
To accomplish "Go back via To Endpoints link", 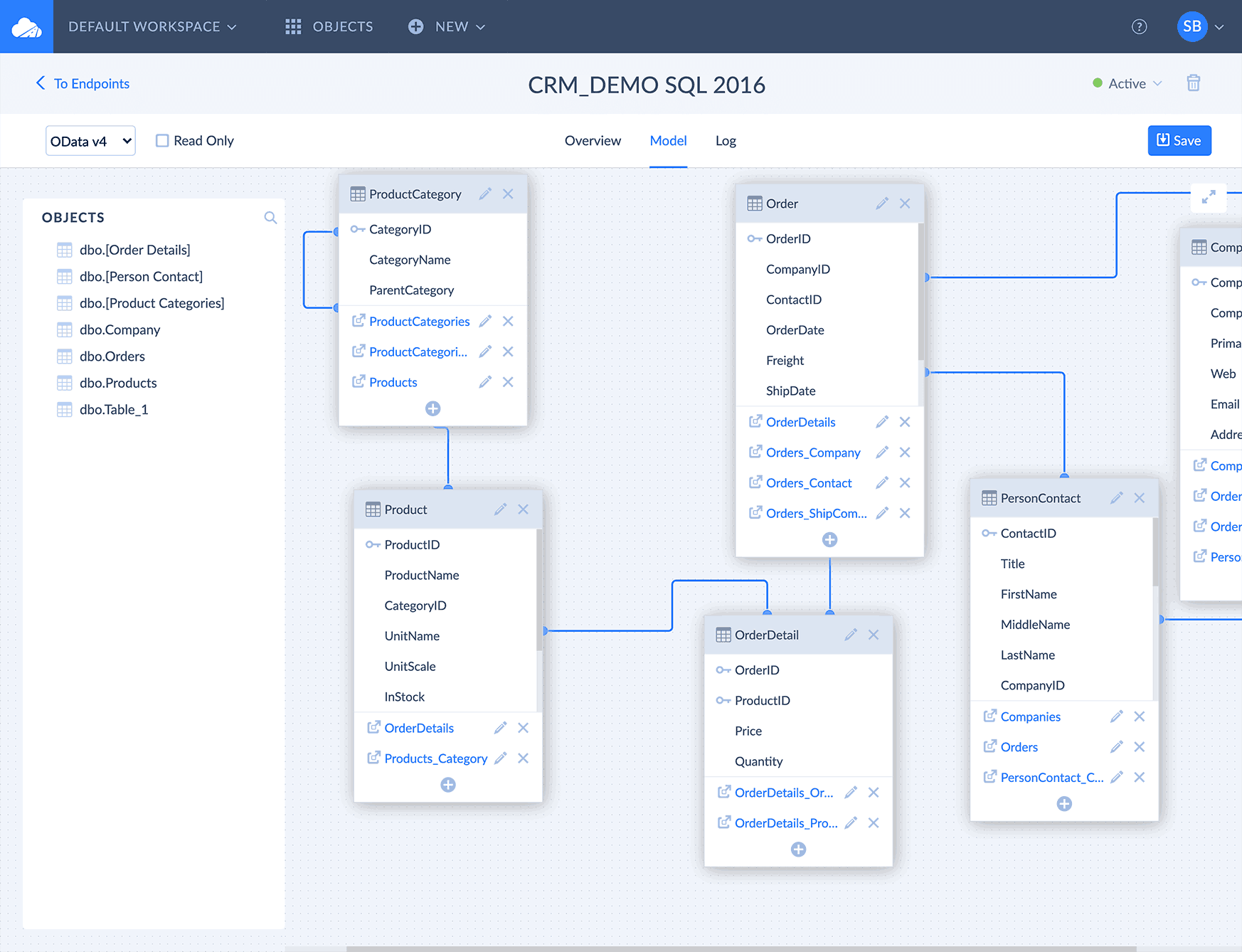I will [x=83, y=84].
